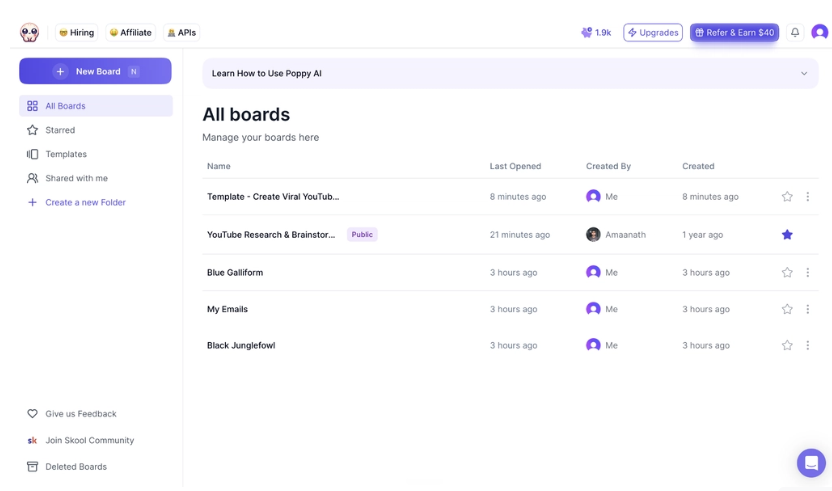Click the Poppy logo in header
This screenshot has height=491, width=832.
[x=29, y=32]
